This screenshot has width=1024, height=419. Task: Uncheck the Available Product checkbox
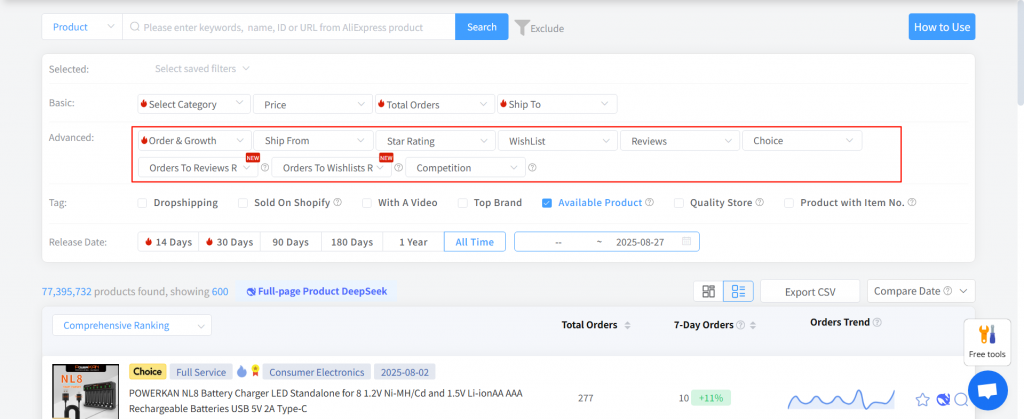[547, 203]
